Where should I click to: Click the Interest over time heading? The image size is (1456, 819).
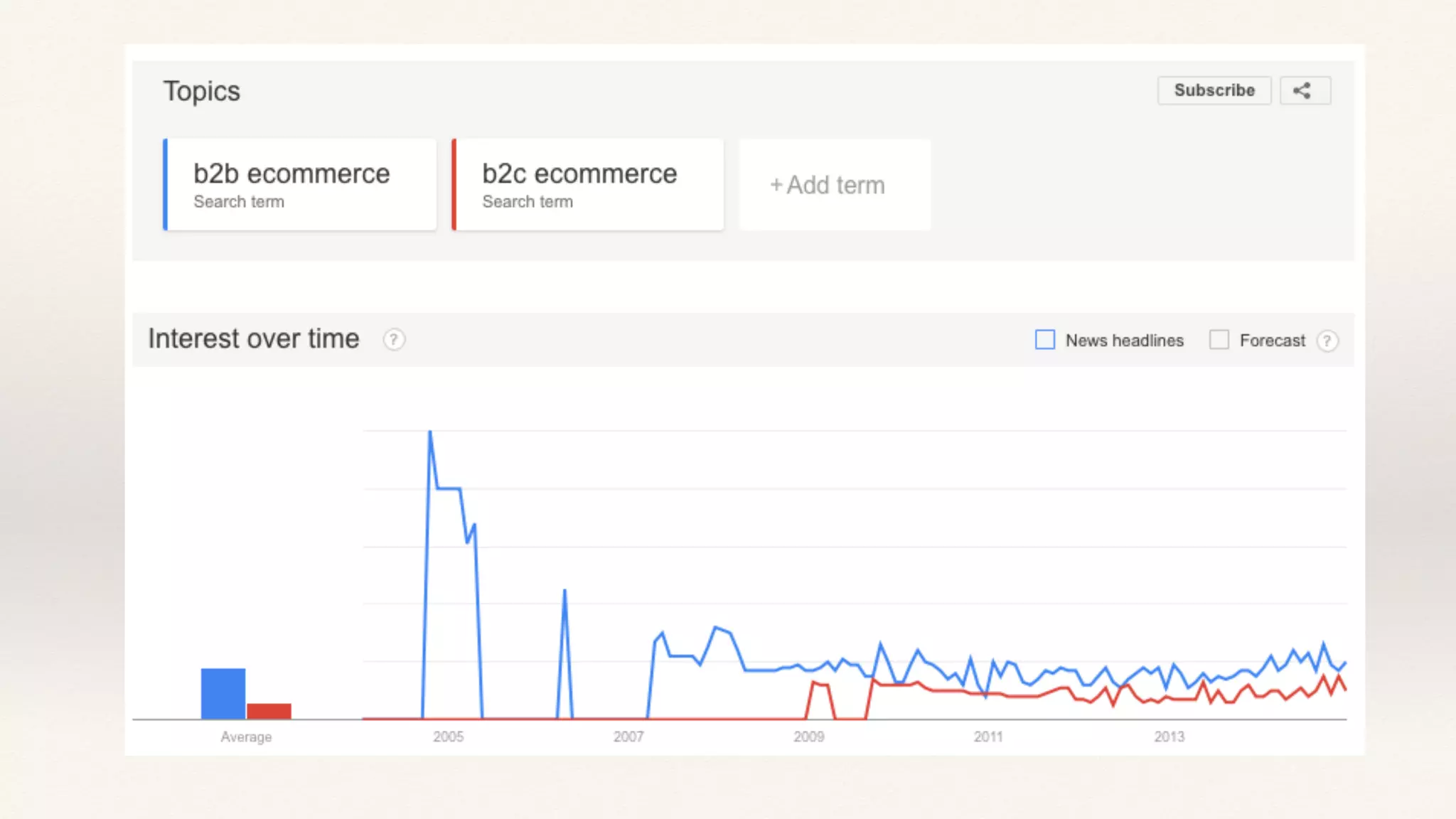click(254, 339)
